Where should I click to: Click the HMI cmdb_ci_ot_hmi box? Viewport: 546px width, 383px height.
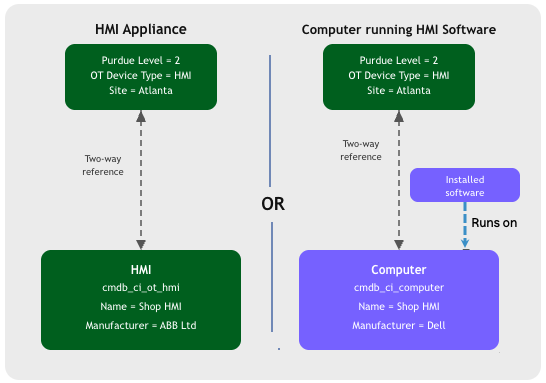click(x=141, y=300)
